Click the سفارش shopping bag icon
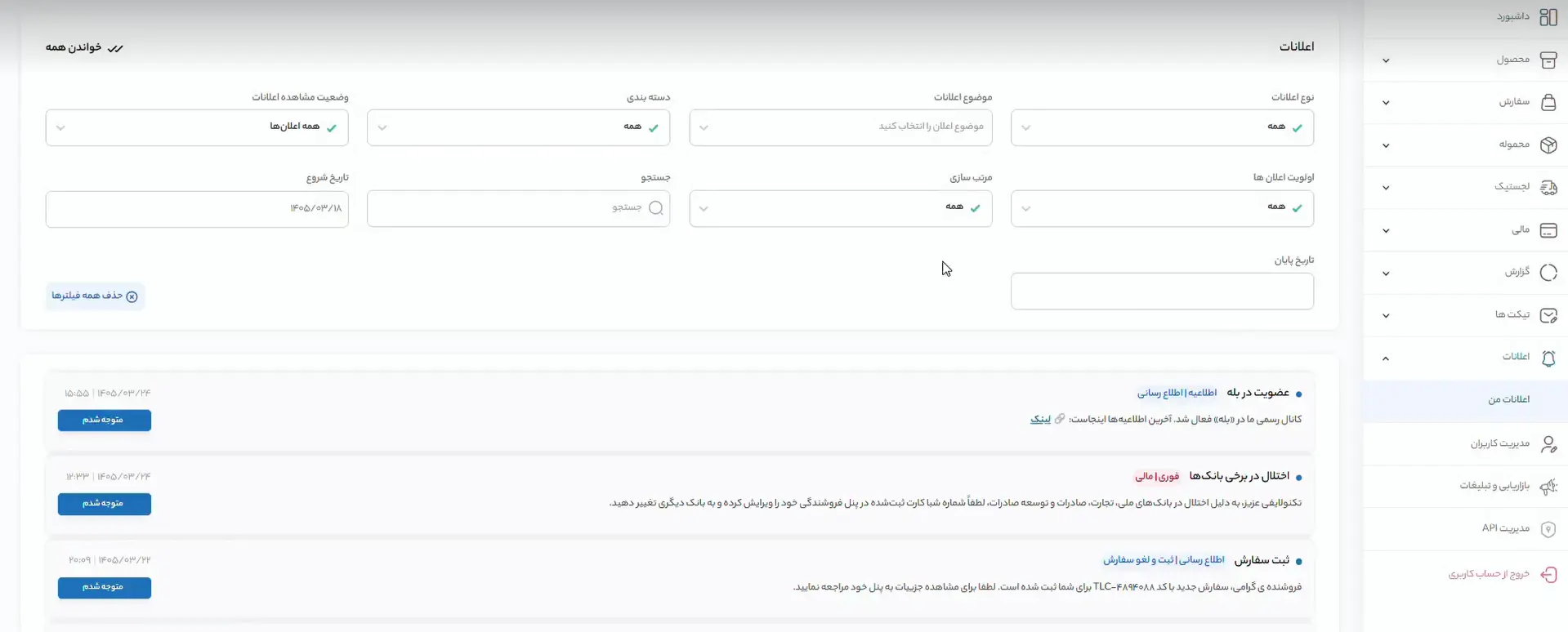Image resolution: width=1568 pixels, height=632 pixels. (x=1548, y=102)
